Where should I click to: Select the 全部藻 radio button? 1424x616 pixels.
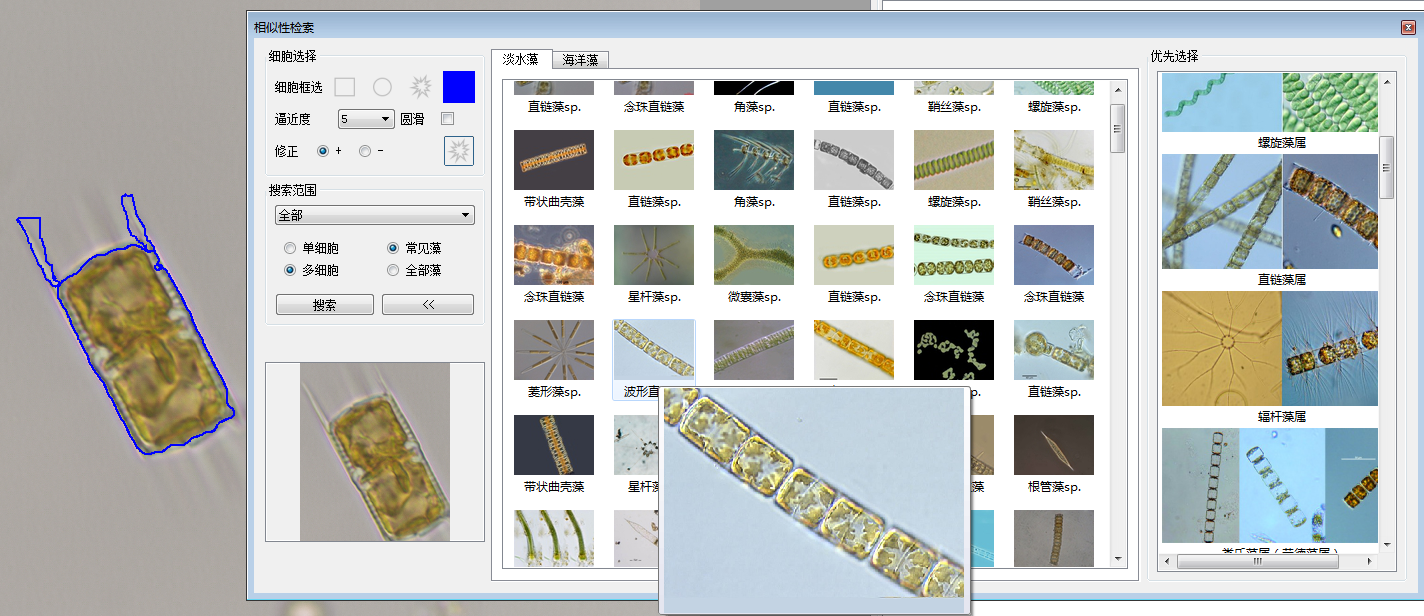(393, 270)
